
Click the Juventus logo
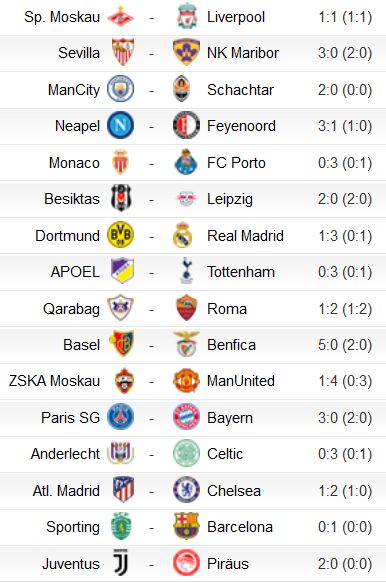tap(120, 563)
